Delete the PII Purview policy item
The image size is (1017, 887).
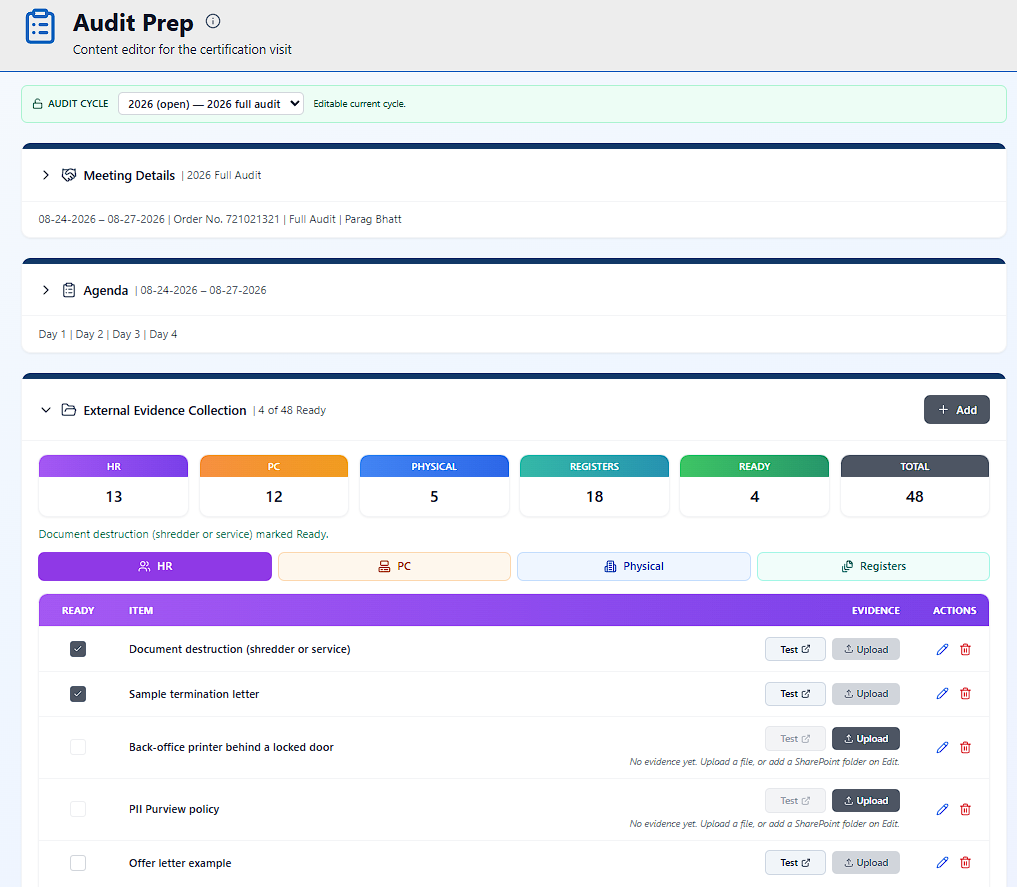965,809
